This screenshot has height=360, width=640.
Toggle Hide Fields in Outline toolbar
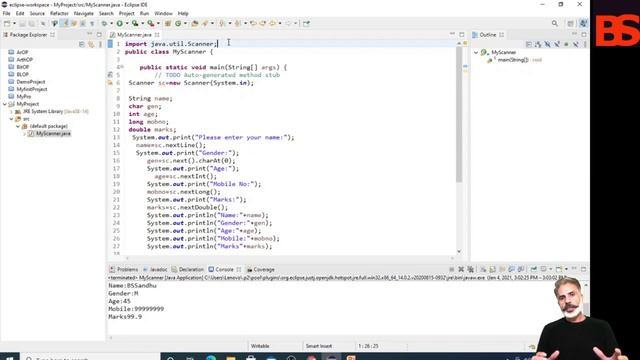(547, 44)
